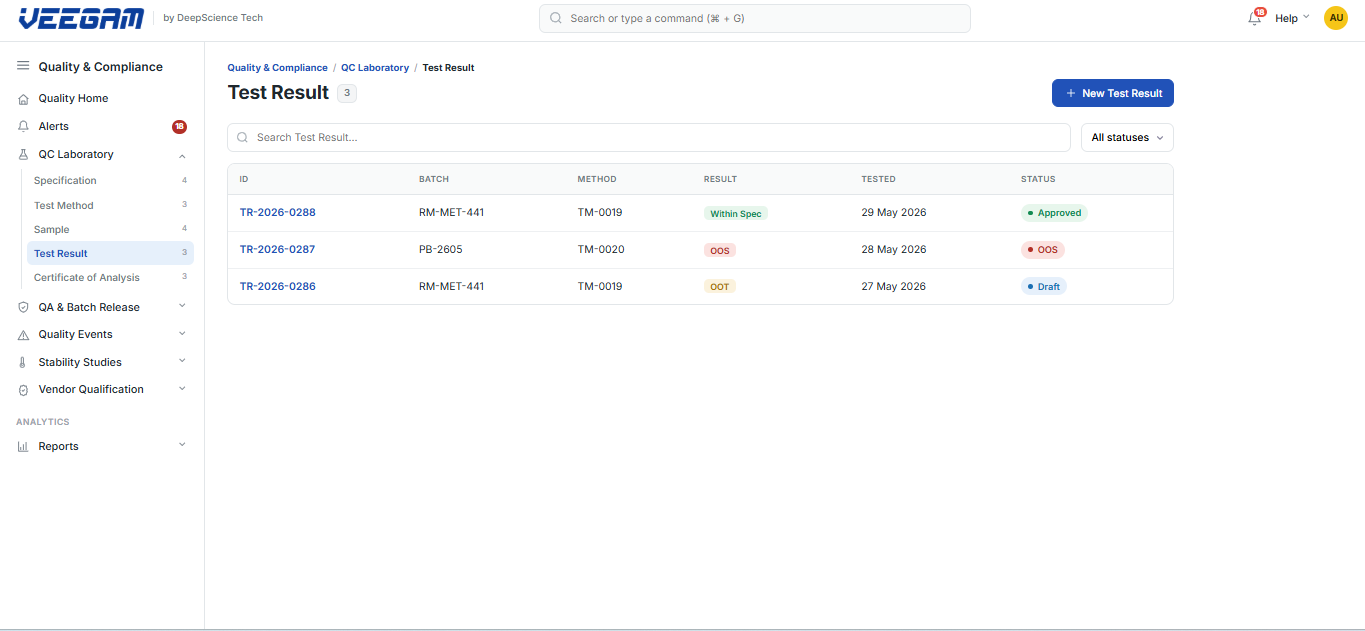Open the AU user avatar

1336,18
